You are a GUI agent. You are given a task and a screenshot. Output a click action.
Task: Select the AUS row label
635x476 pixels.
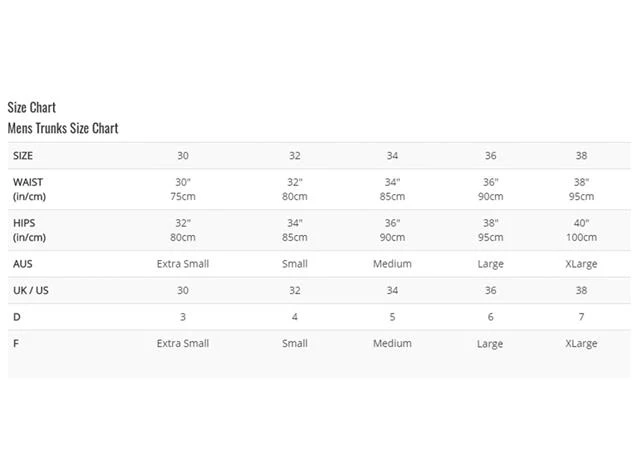(23, 264)
